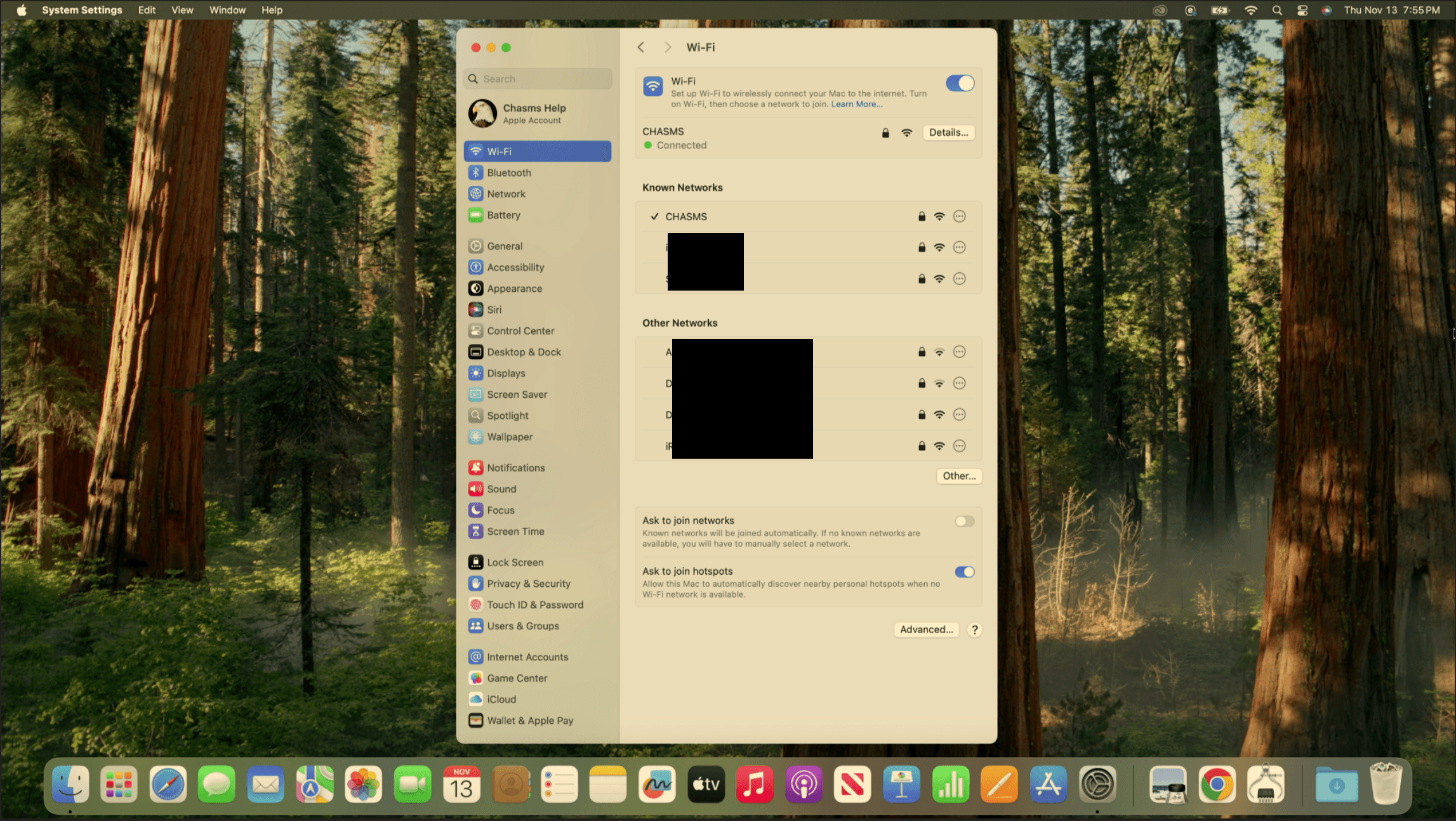Viewport: 1456px width, 821px height.
Task: Enable Ask to join networks
Action: [964, 522]
